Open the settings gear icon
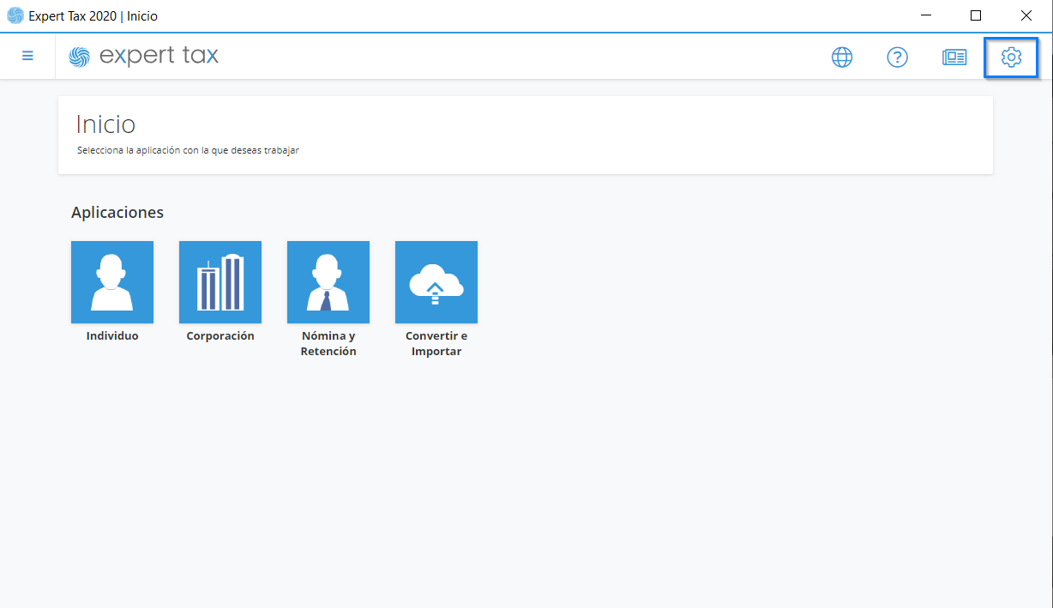 tap(1011, 57)
